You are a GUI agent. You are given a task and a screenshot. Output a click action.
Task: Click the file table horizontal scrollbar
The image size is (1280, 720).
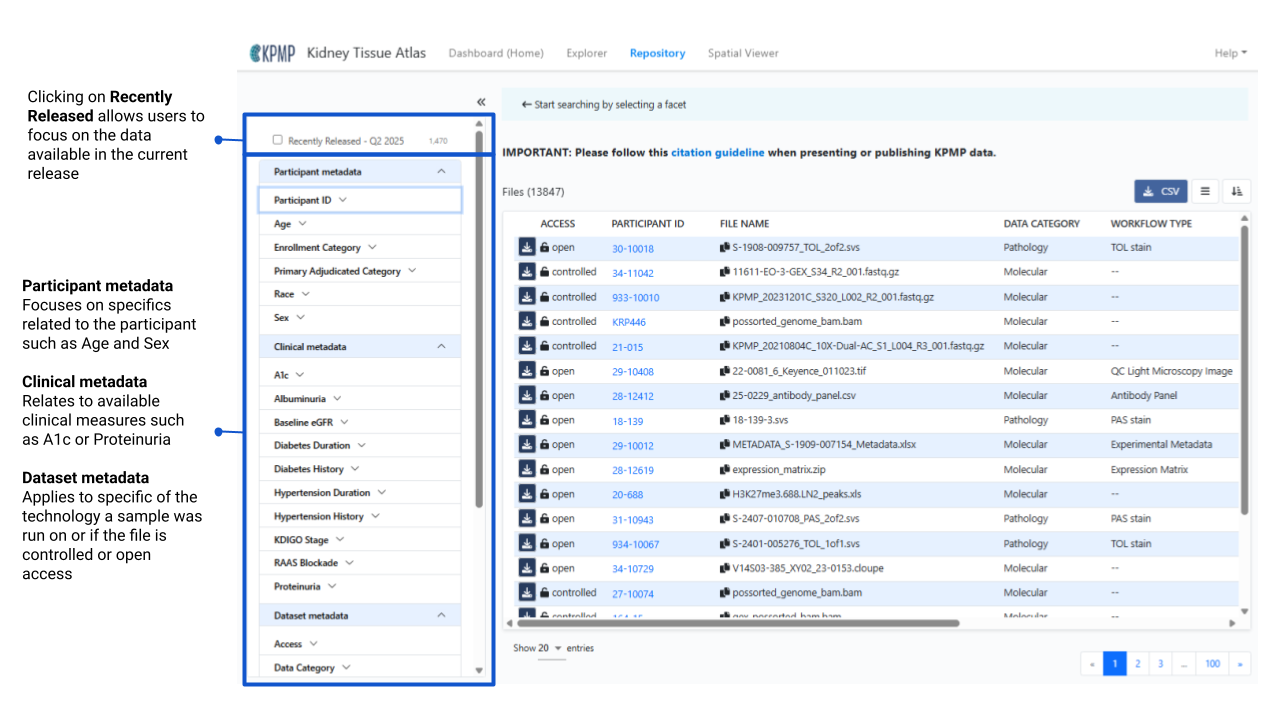[x=738, y=622]
